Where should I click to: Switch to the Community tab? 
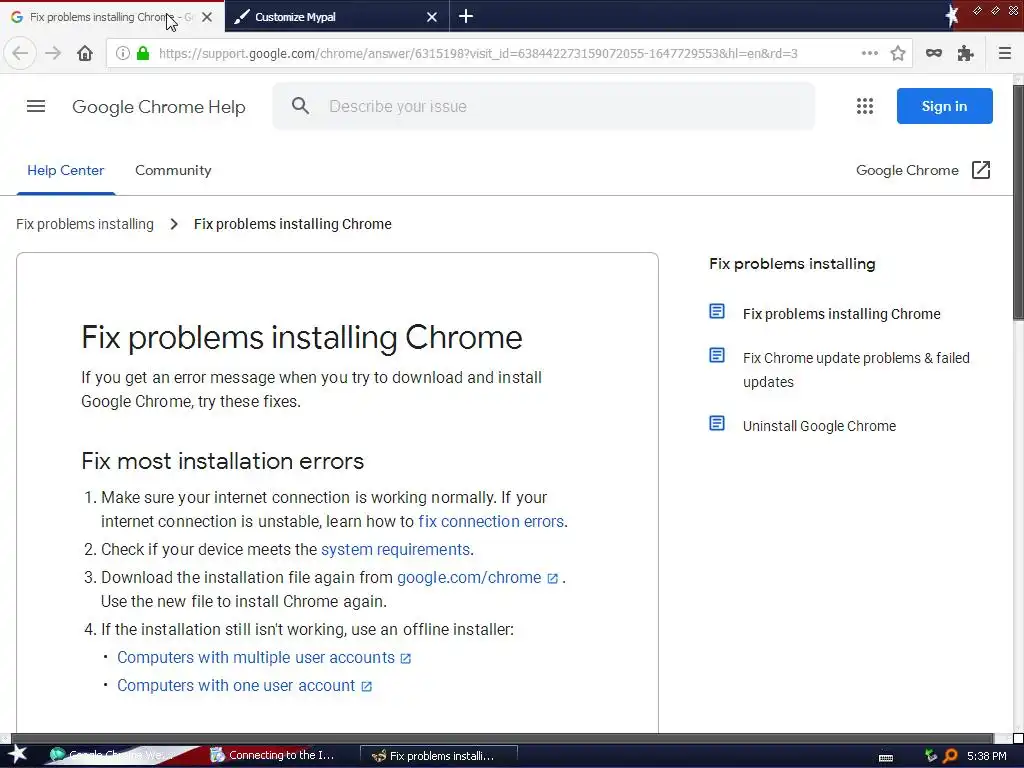point(173,170)
